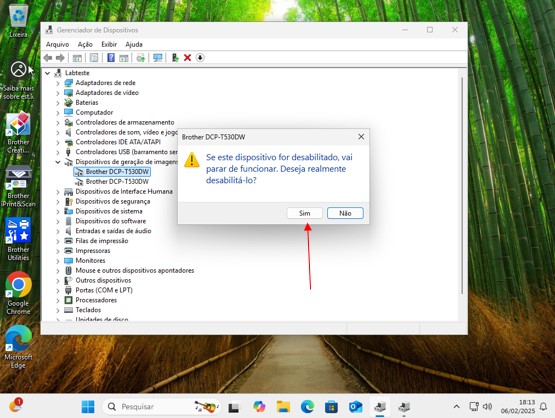Select the second Brother DCP-T530DW entry
Screen dimensions: 555x418
click(x=112, y=182)
